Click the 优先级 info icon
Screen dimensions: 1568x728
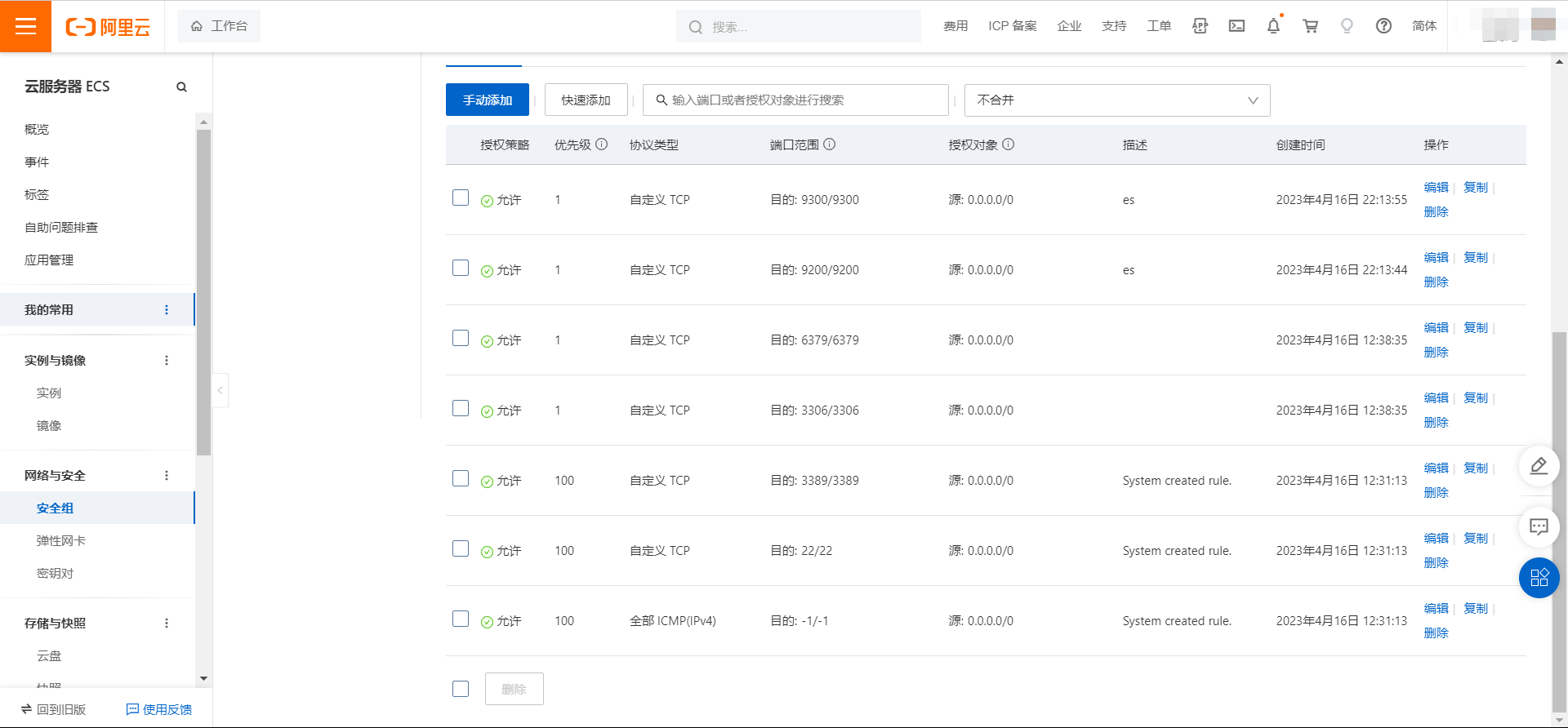click(602, 144)
